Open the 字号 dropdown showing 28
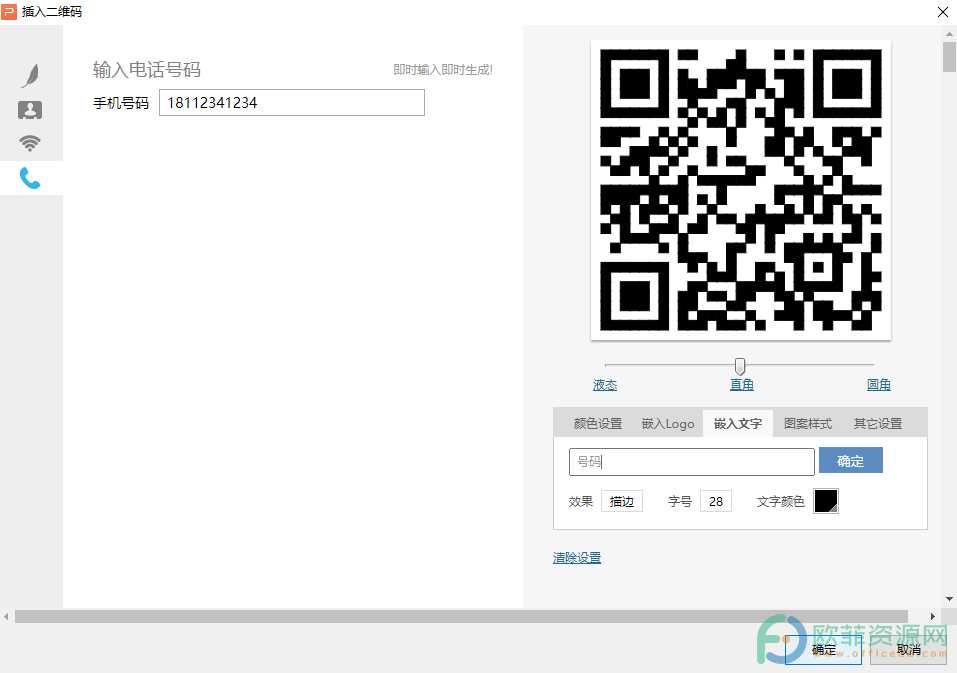Viewport: 957px width, 673px height. pos(716,502)
